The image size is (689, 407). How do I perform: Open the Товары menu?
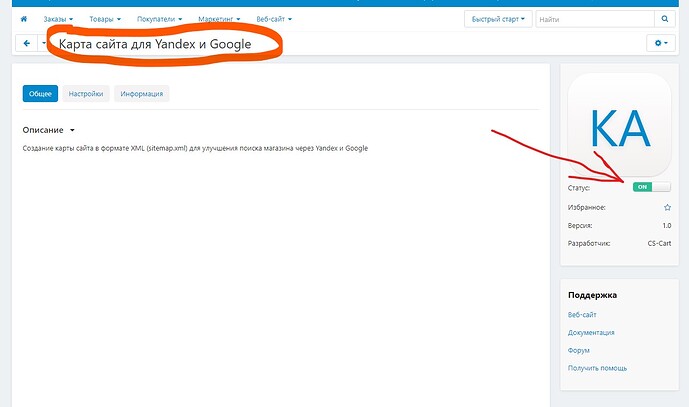105,19
